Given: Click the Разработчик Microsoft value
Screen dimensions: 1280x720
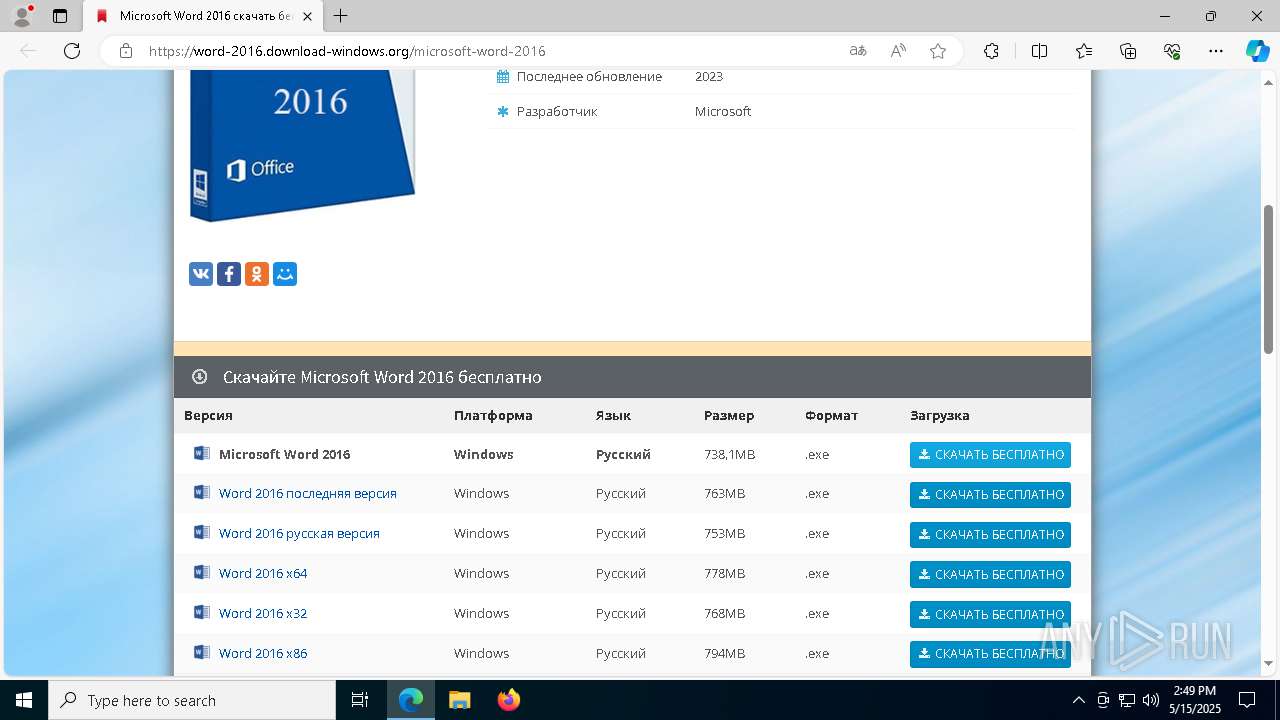Looking at the screenshot, I should (x=723, y=111).
